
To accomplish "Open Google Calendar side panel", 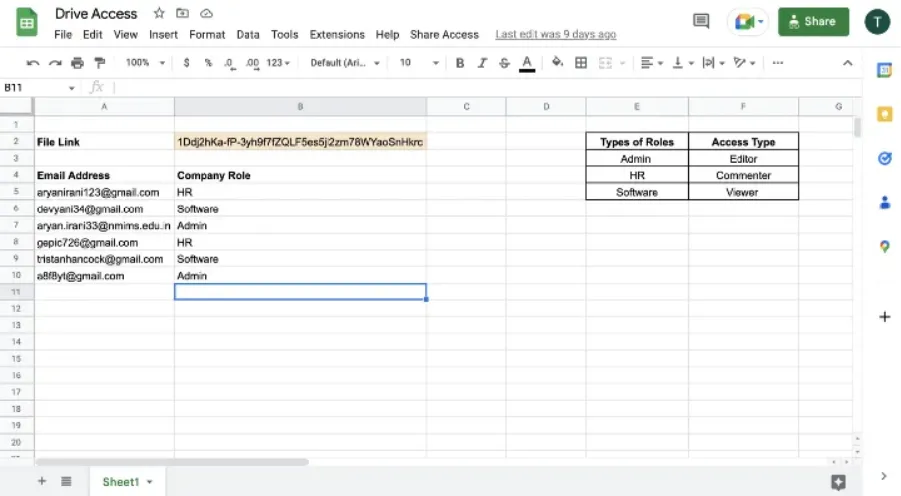I will click(884, 70).
